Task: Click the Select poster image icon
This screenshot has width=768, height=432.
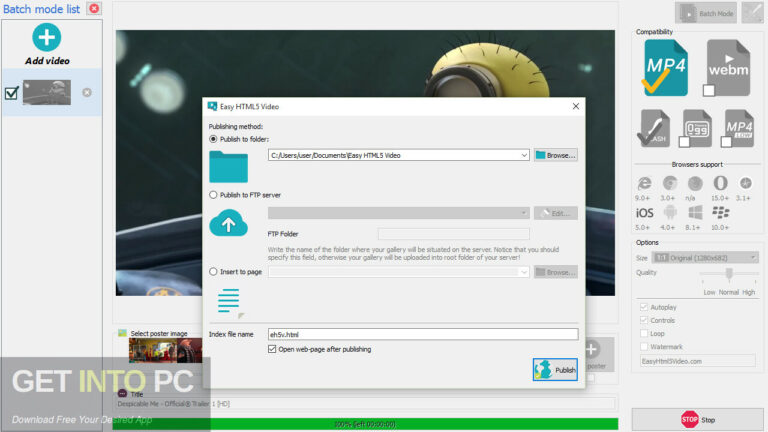Action: pos(122,333)
